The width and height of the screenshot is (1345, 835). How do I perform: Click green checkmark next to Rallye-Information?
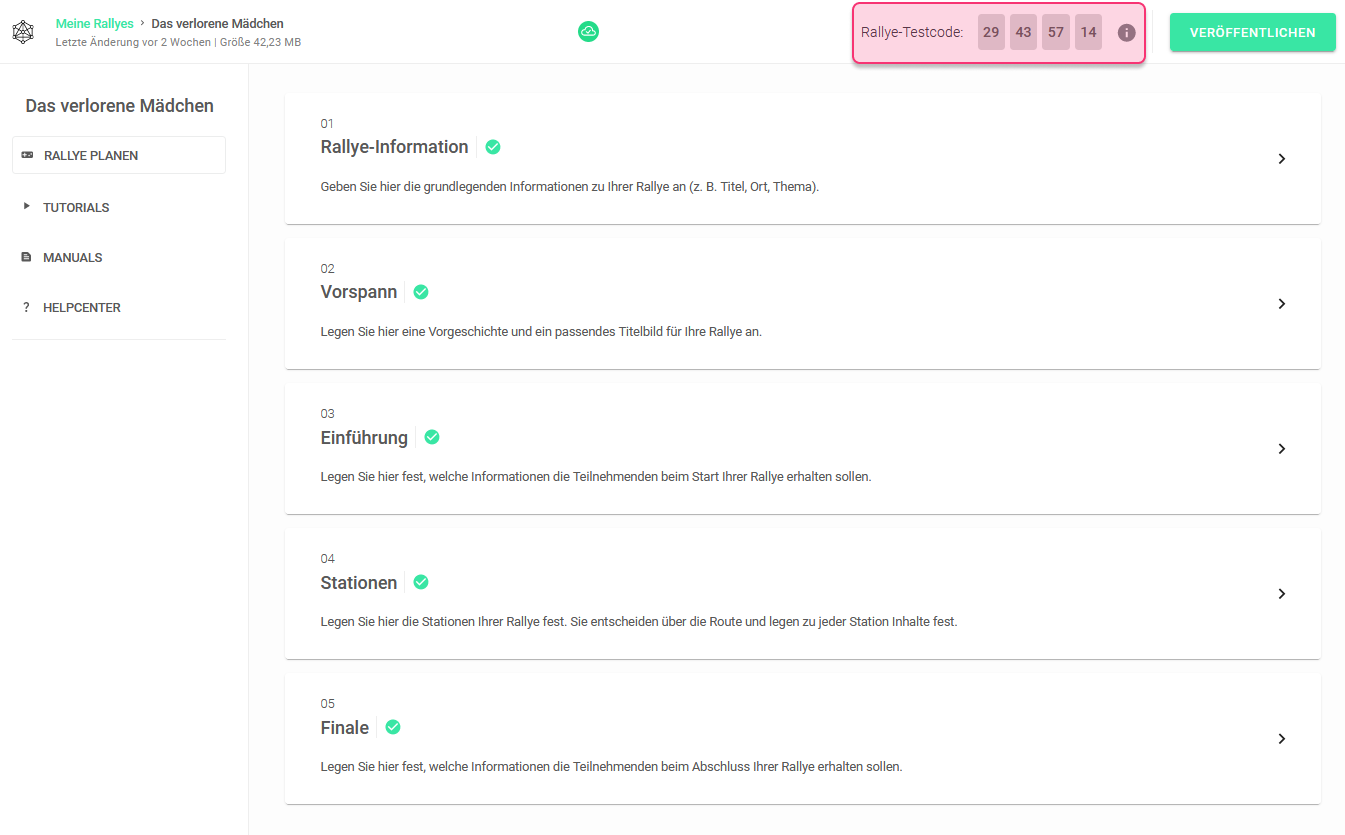pyautogui.click(x=493, y=147)
